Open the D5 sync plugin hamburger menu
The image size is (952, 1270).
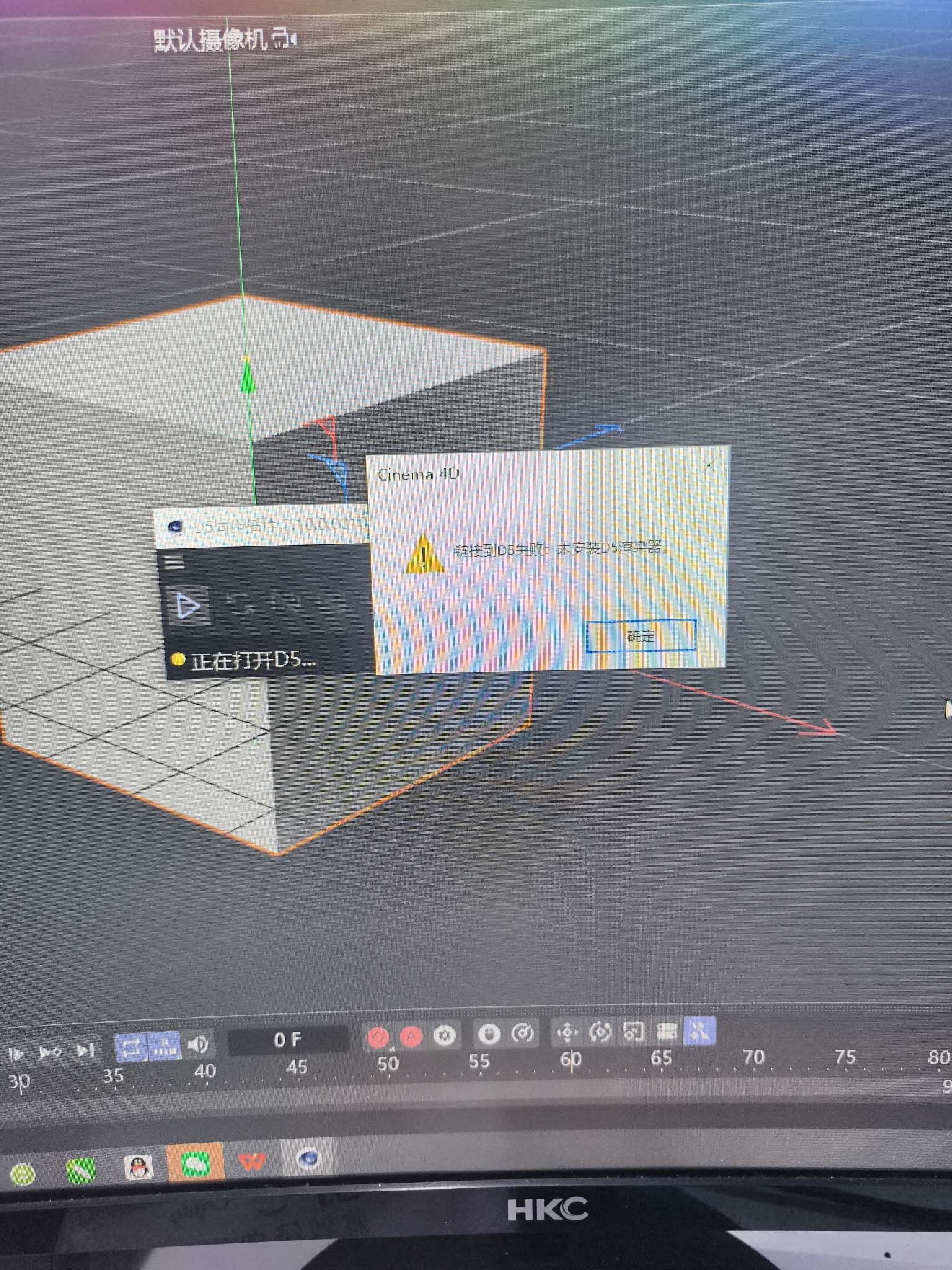tap(174, 562)
